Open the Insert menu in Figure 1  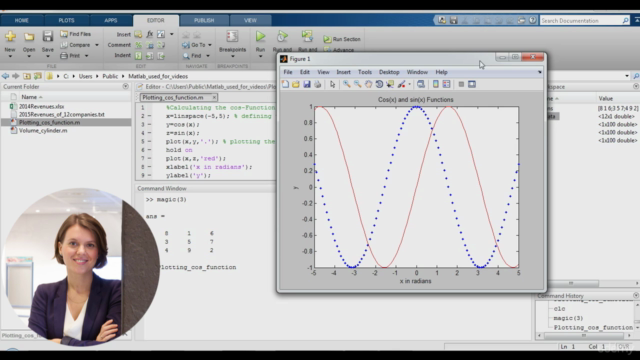pyautogui.click(x=343, y=72)
